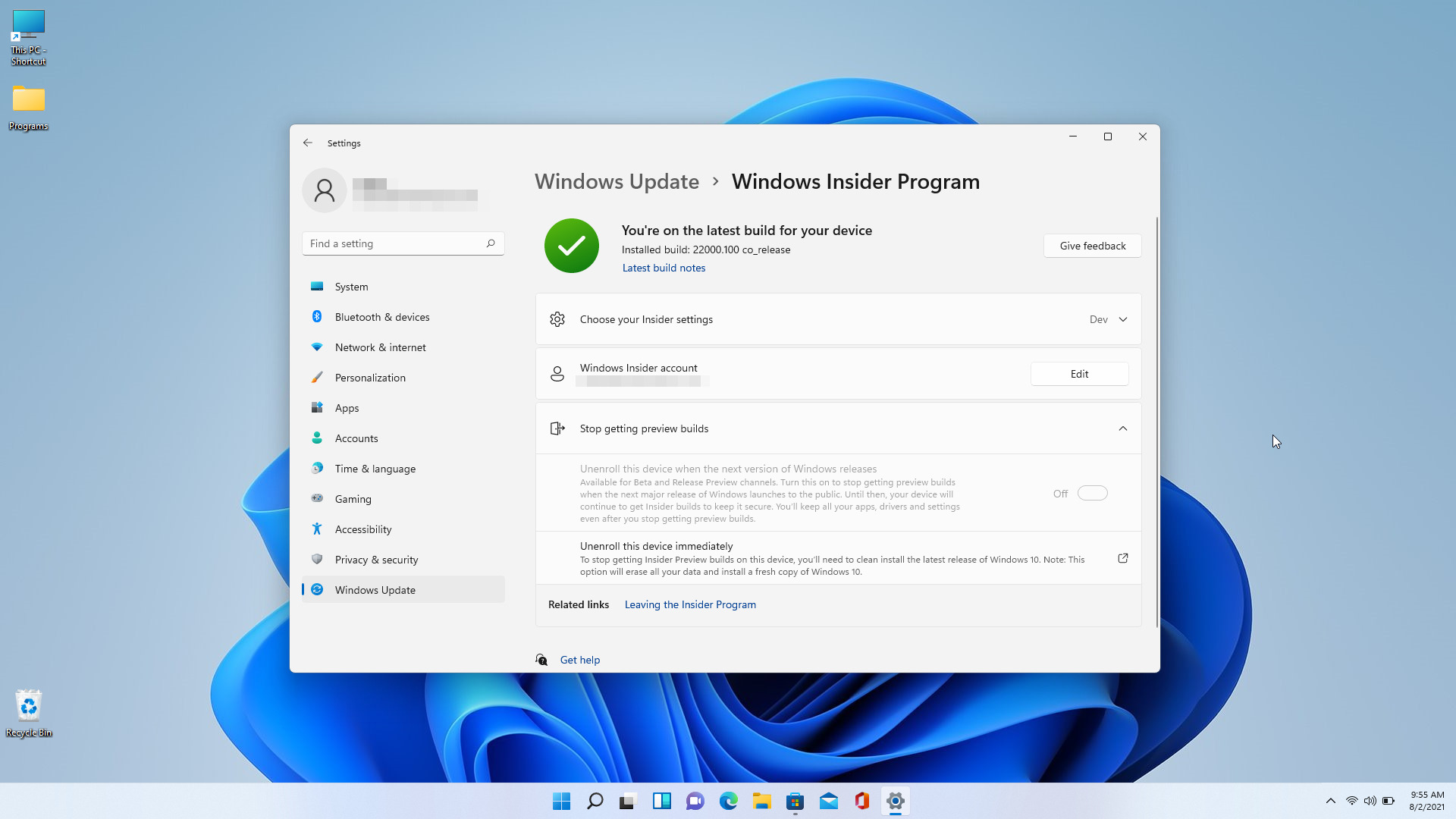Open Accessibility settings
The image size is (1456, 819).
403,529
